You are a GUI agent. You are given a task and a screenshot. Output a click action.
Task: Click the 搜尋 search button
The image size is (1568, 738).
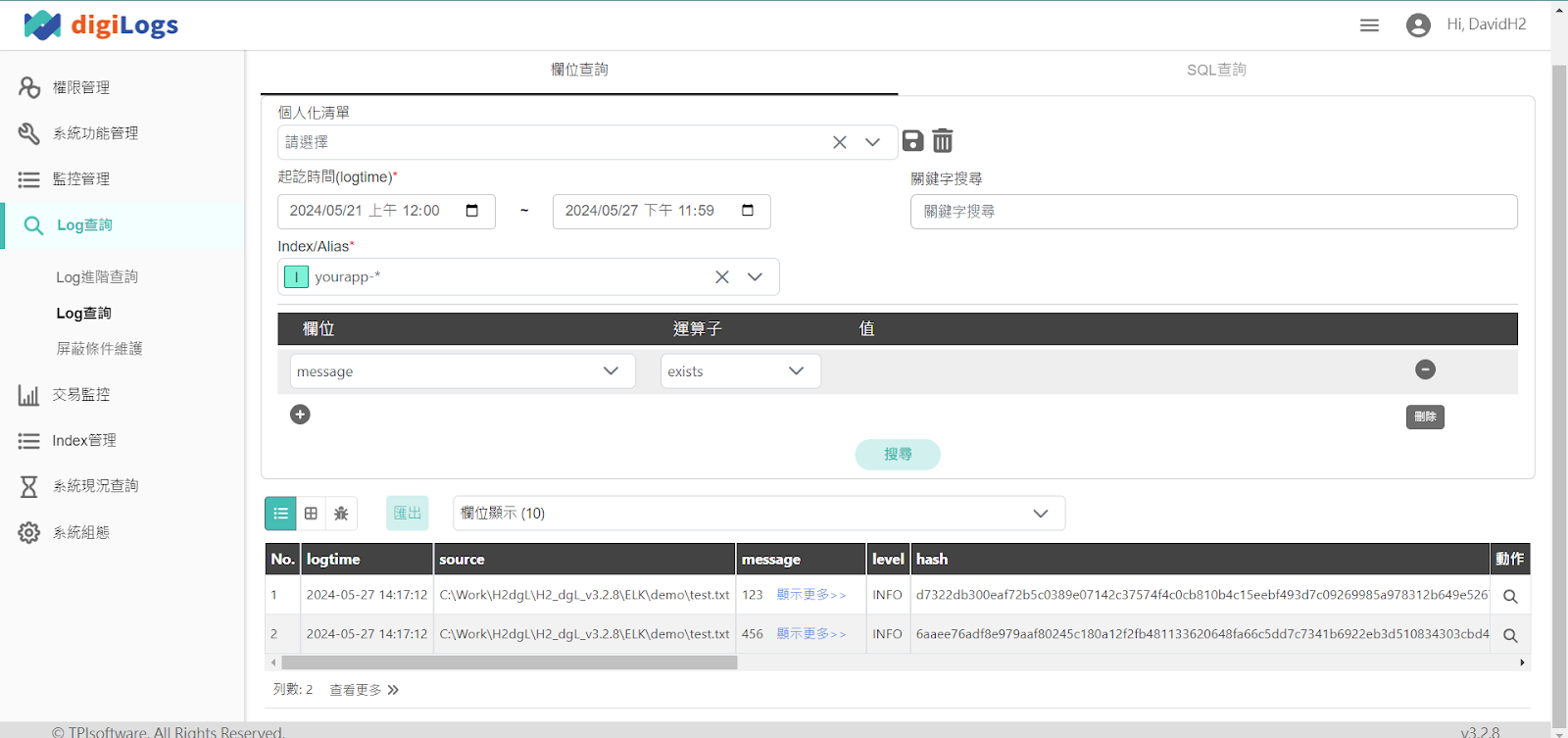point(898,455)
